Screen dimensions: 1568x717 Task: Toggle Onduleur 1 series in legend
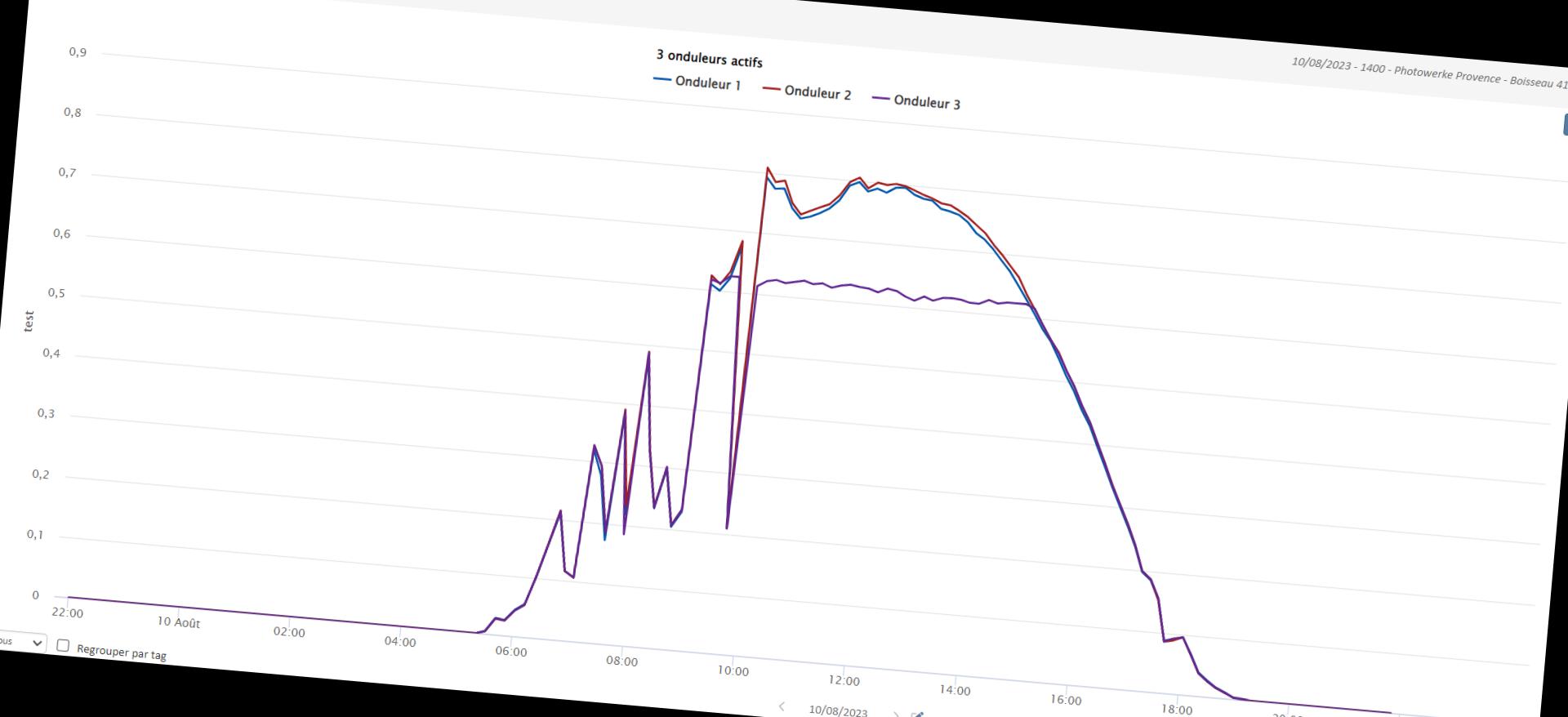pos(697,82)
